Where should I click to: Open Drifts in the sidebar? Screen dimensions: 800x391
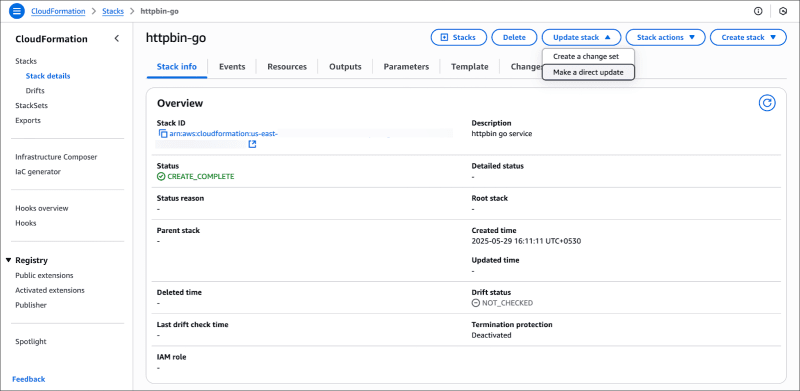pyautogui.click(x=35, y=91)
